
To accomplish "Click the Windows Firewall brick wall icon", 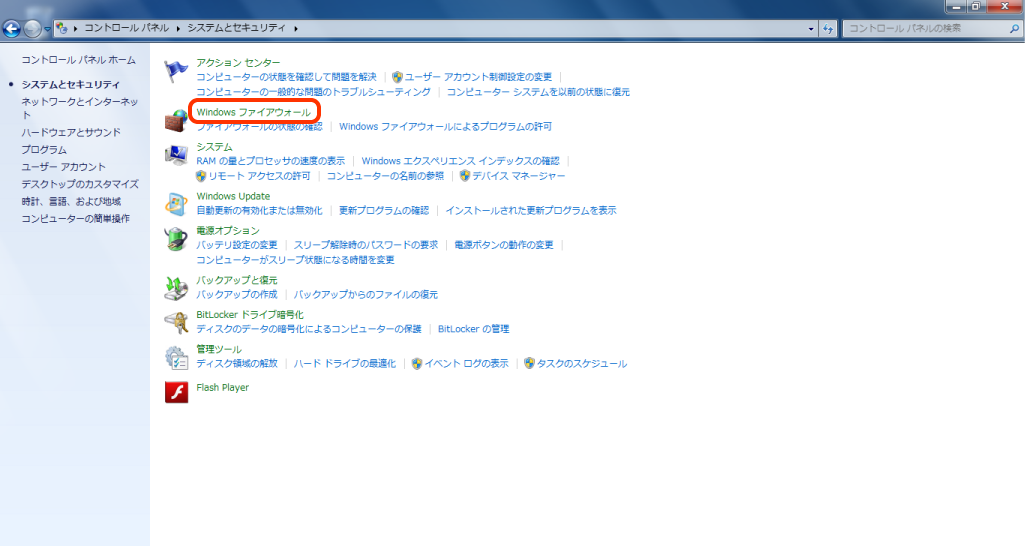I will tap(176, 120).
